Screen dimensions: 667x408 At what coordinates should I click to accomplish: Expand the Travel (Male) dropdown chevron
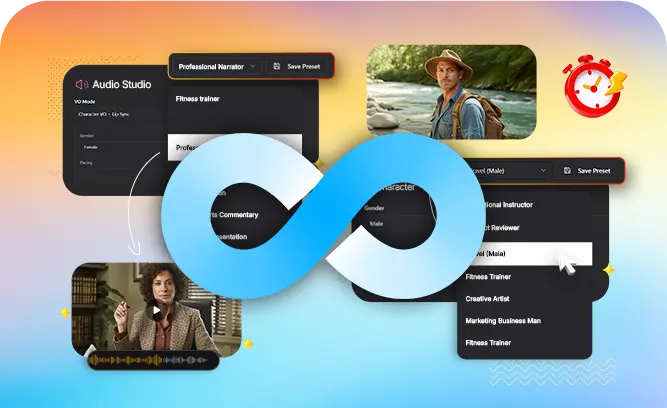pos(543,171)
